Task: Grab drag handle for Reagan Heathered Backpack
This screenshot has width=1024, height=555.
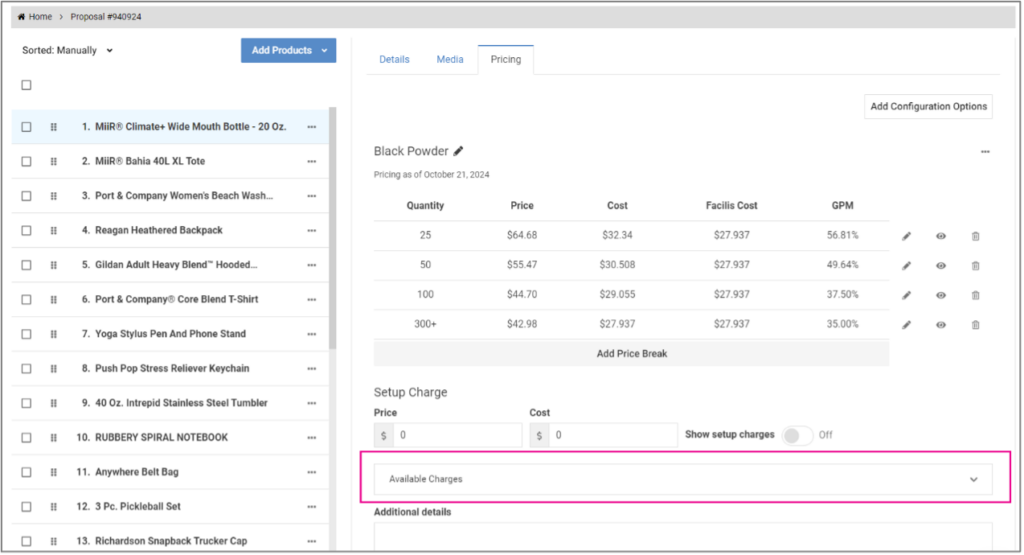Action: pos(54,231)
